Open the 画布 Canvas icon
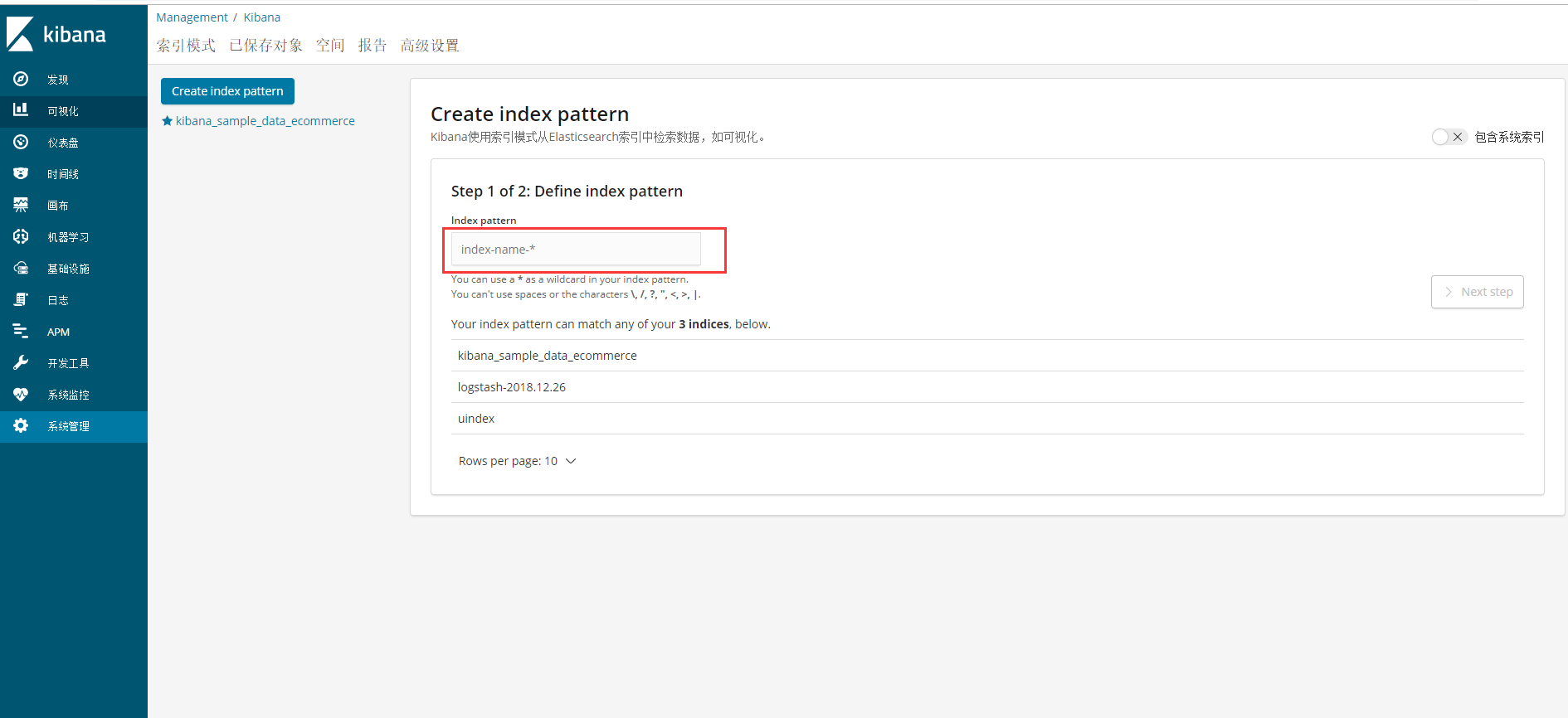 (x=21, y=205)
